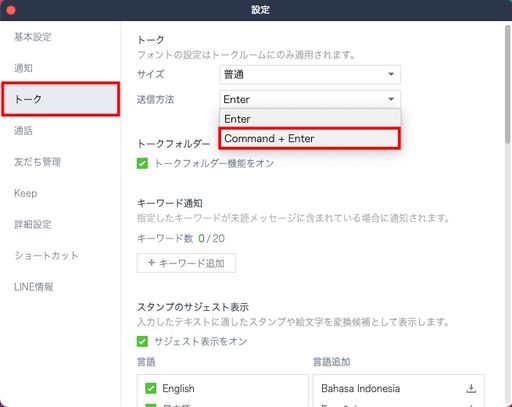Click the + キーワード追加 button
Screen dimensions: 512x407
186,263
